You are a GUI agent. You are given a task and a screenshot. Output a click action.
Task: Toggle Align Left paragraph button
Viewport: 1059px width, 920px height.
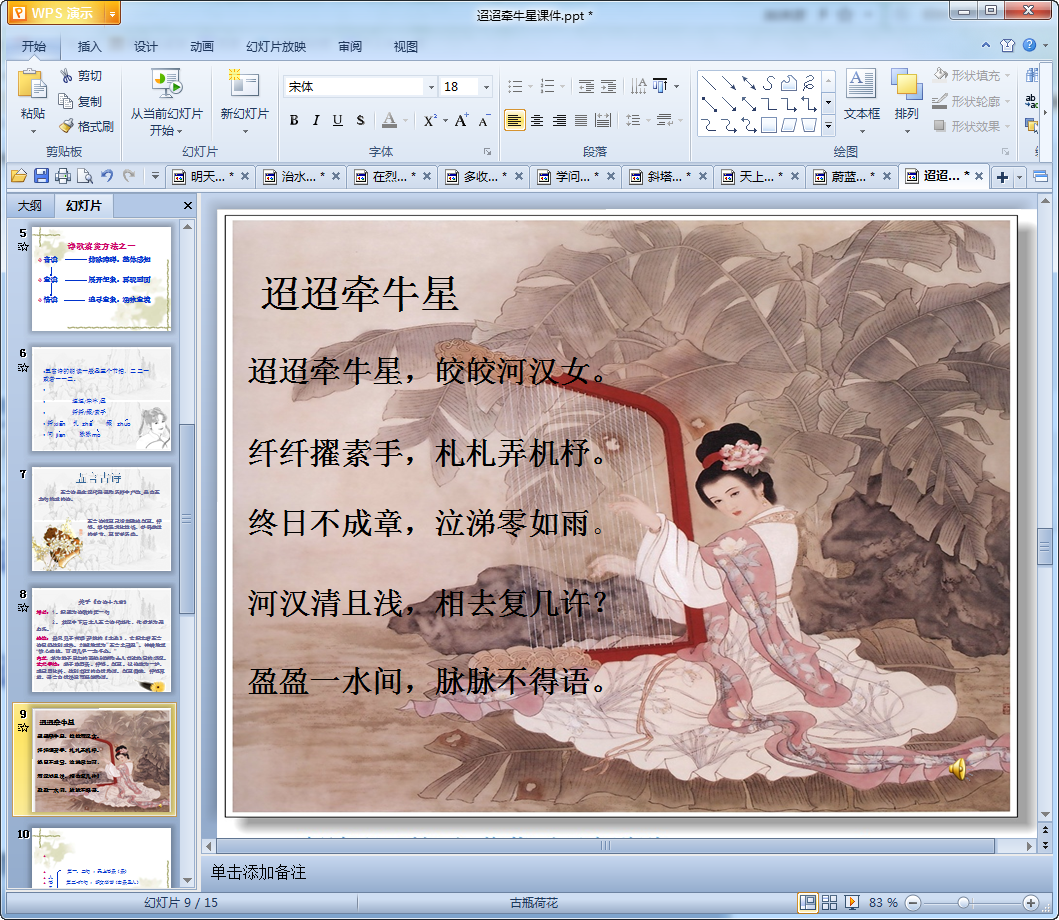(515, 120)
